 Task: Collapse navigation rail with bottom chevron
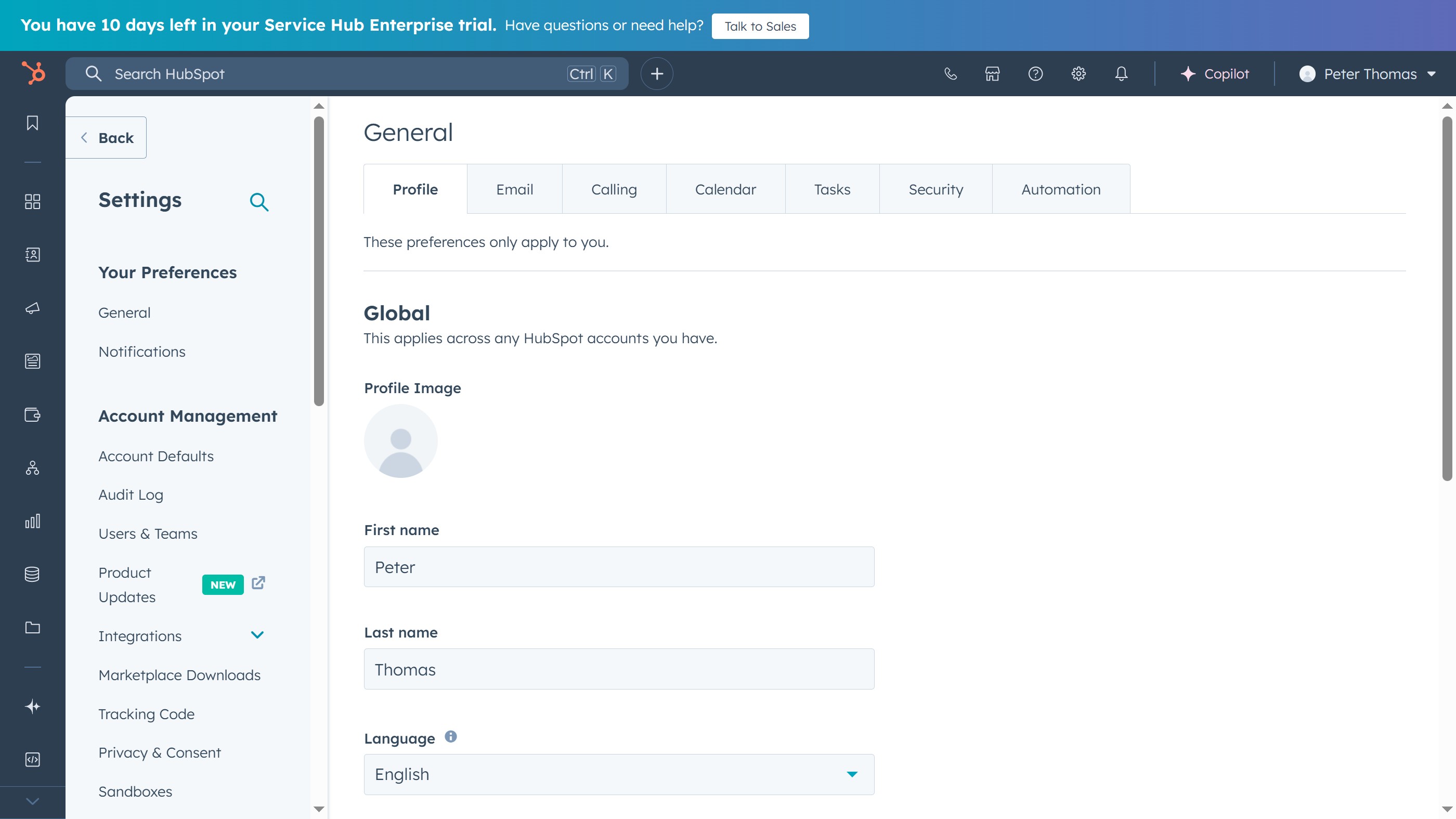coord(32,801)
